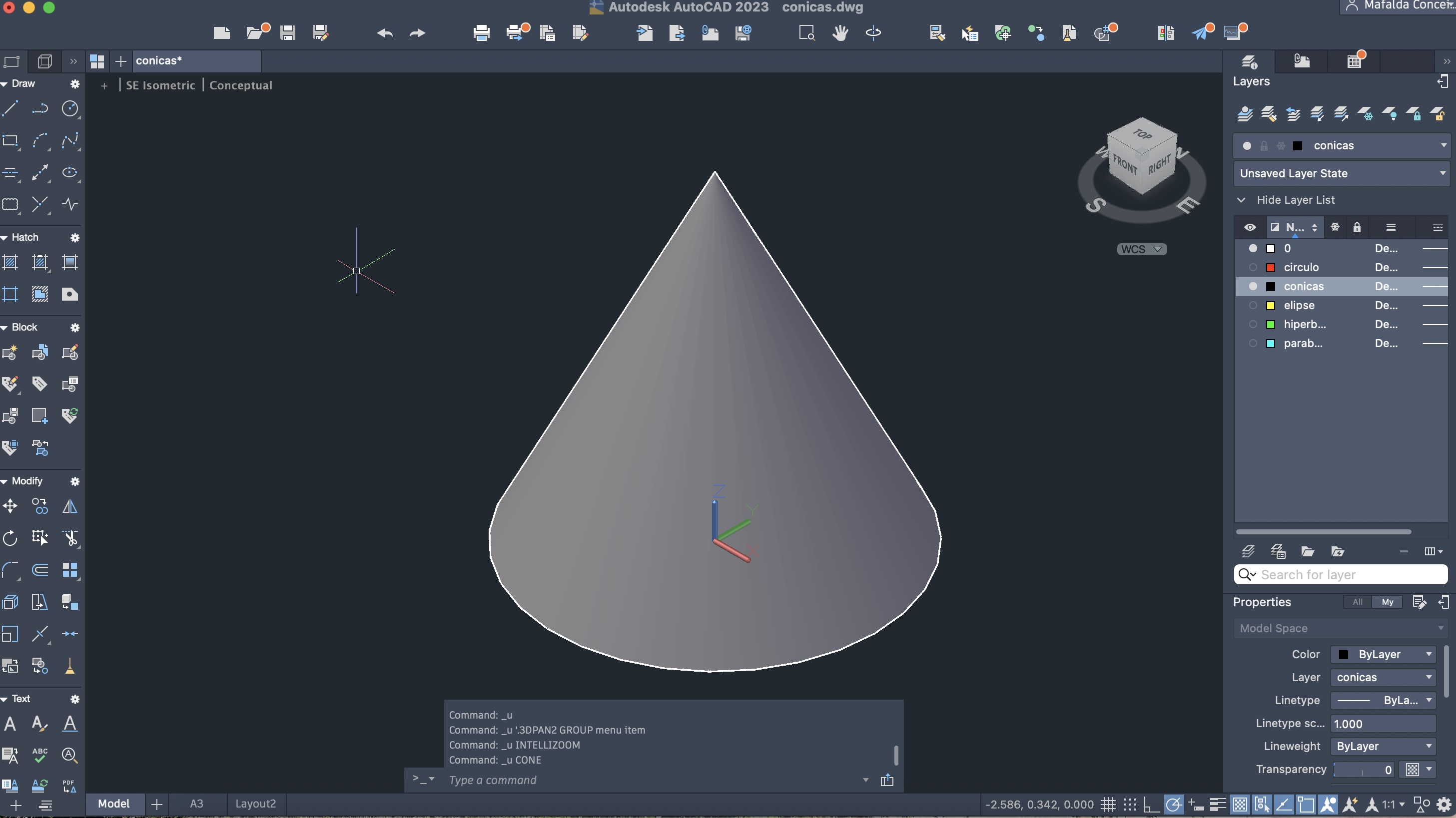Click the Move tool in Modify panel
1456x818 pixels.
click(10, 506)
